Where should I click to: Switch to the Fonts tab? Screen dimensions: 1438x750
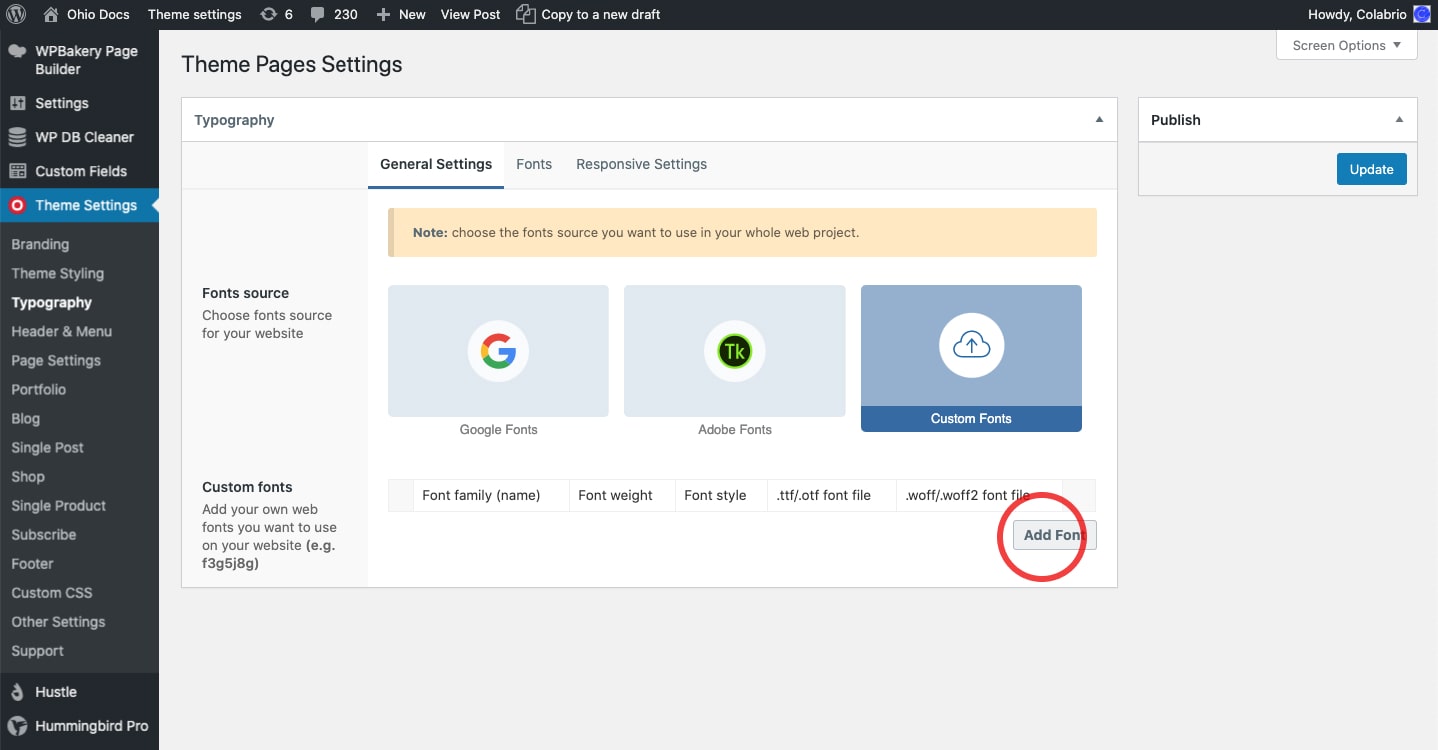(x=534, y=164)
